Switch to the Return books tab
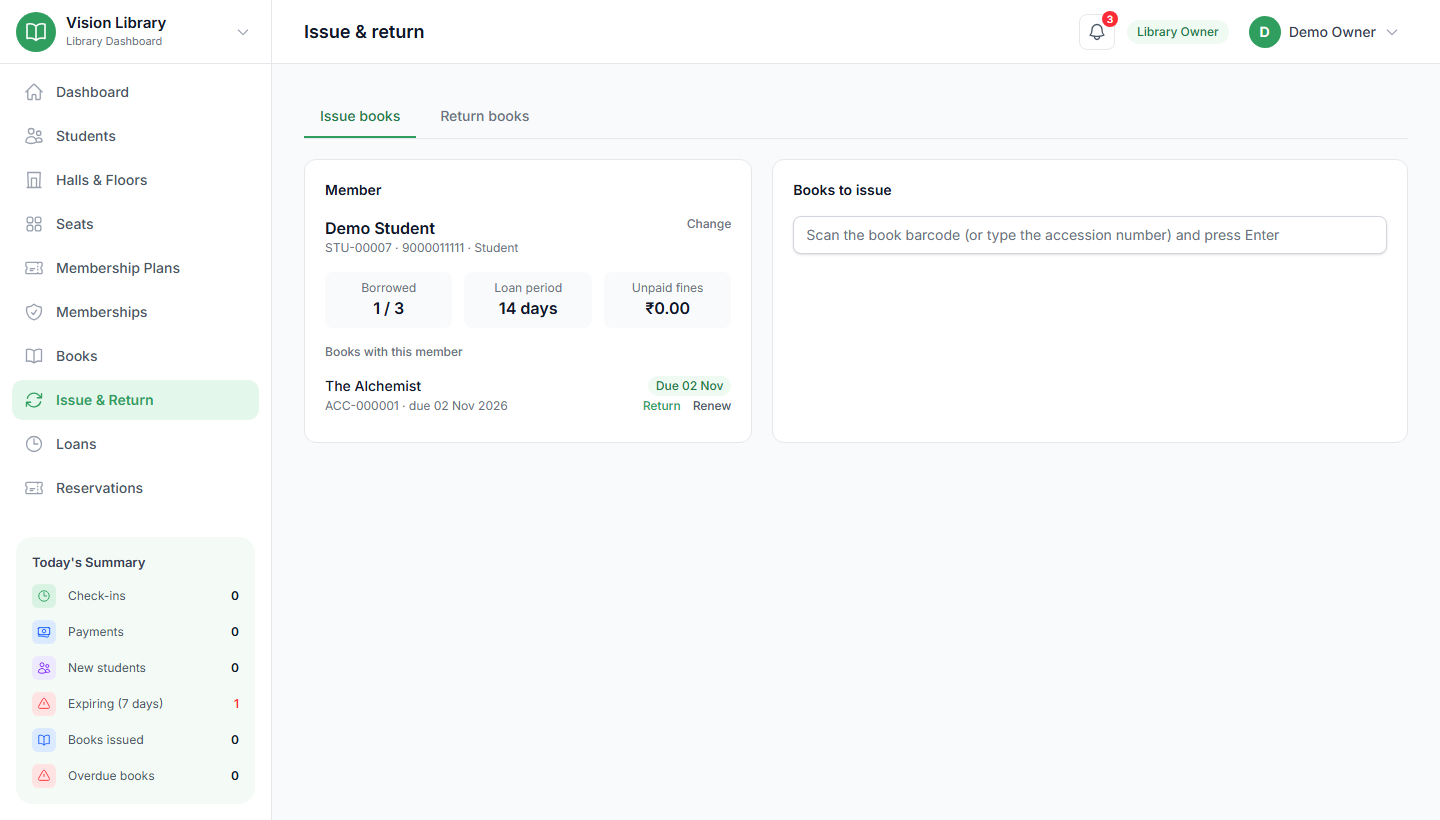 click(485, 116)
